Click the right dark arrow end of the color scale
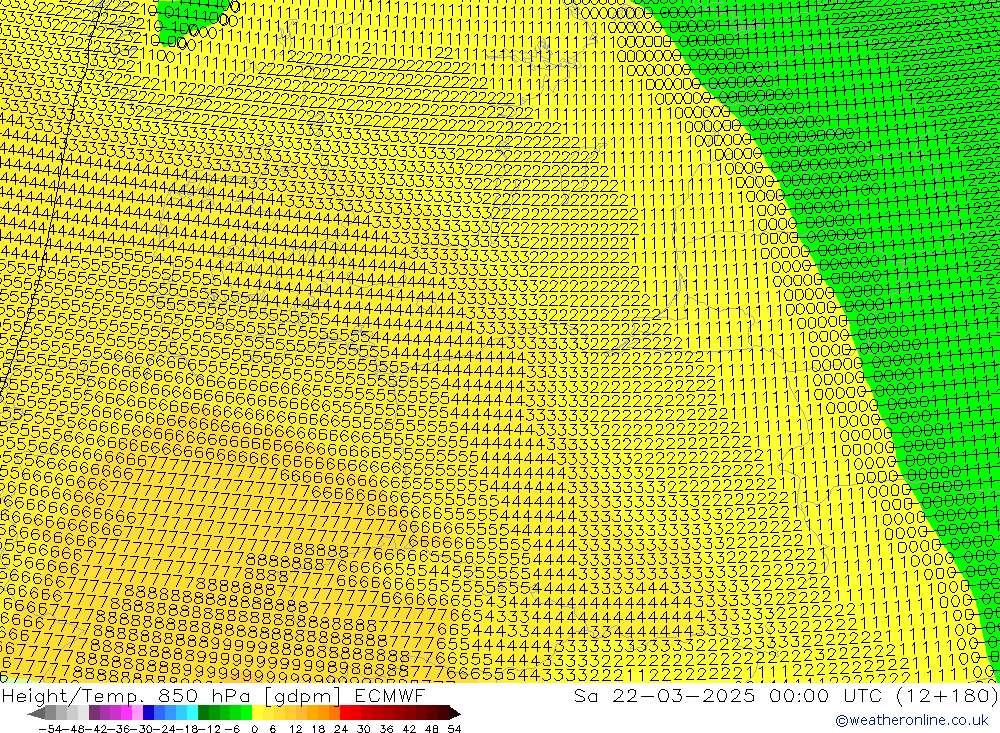The image size is (1000, 733). tap(455, 713)
